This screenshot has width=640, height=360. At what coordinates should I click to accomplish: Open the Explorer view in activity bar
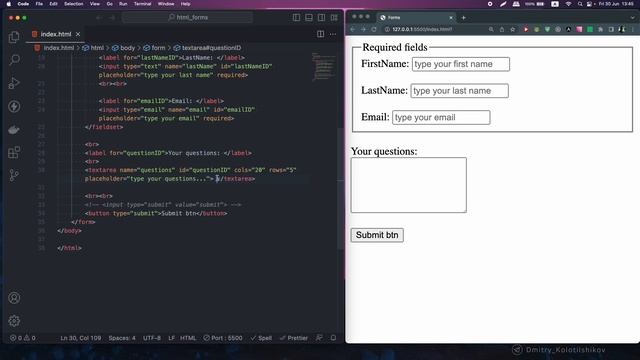pos(14,37)
